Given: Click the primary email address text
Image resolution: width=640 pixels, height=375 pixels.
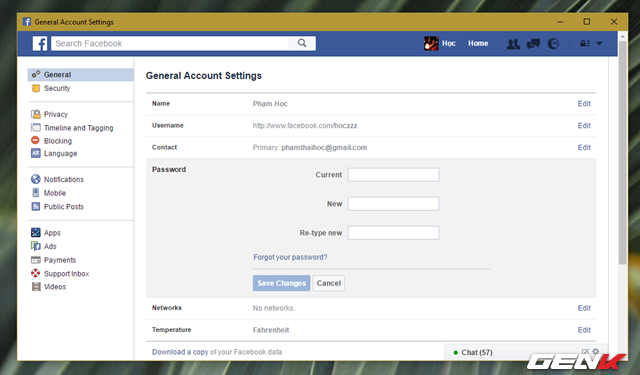Looking at the screenshot, I should (x=324, y=147).
